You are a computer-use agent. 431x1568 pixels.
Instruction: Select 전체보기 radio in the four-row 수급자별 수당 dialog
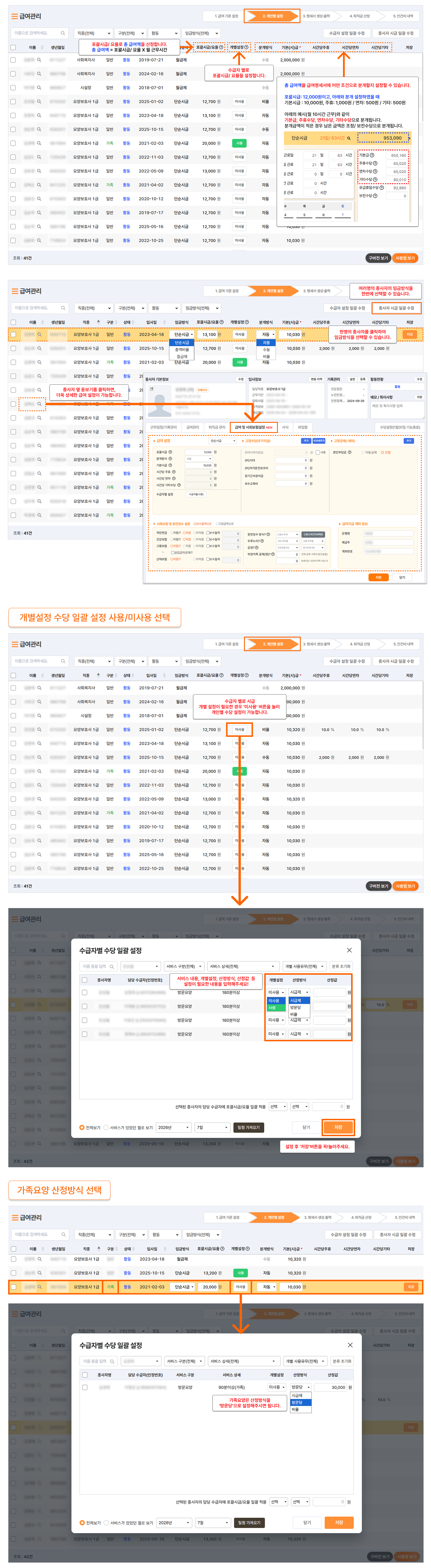pyautogui.click(x=82, y=1128)
